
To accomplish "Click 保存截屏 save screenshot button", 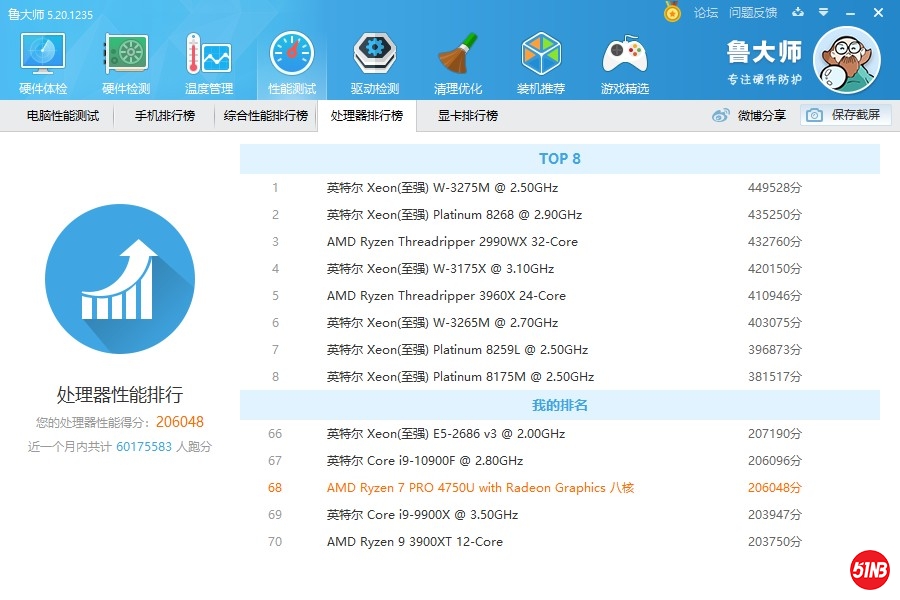I will (x=845, y=115).
